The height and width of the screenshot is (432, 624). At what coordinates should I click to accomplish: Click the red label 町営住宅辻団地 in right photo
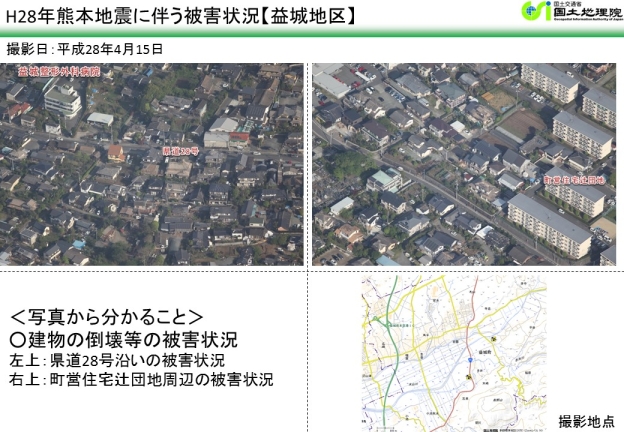pyautogui.click(x=574, y=181)
